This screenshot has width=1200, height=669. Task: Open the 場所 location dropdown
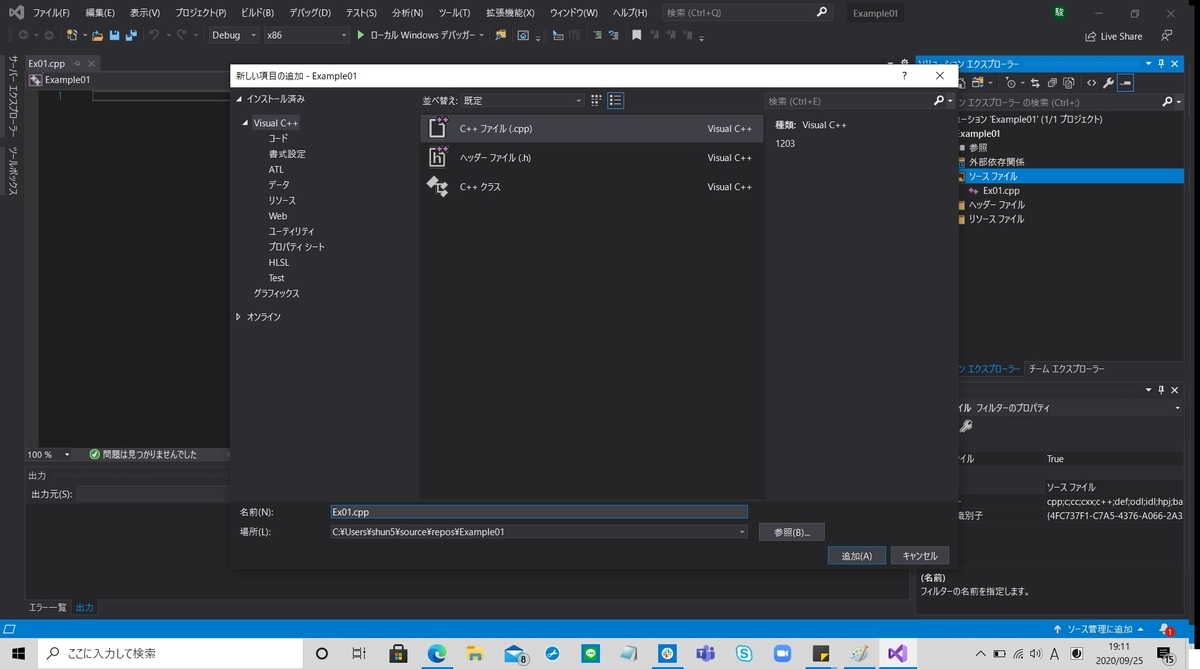click(742, 532)
